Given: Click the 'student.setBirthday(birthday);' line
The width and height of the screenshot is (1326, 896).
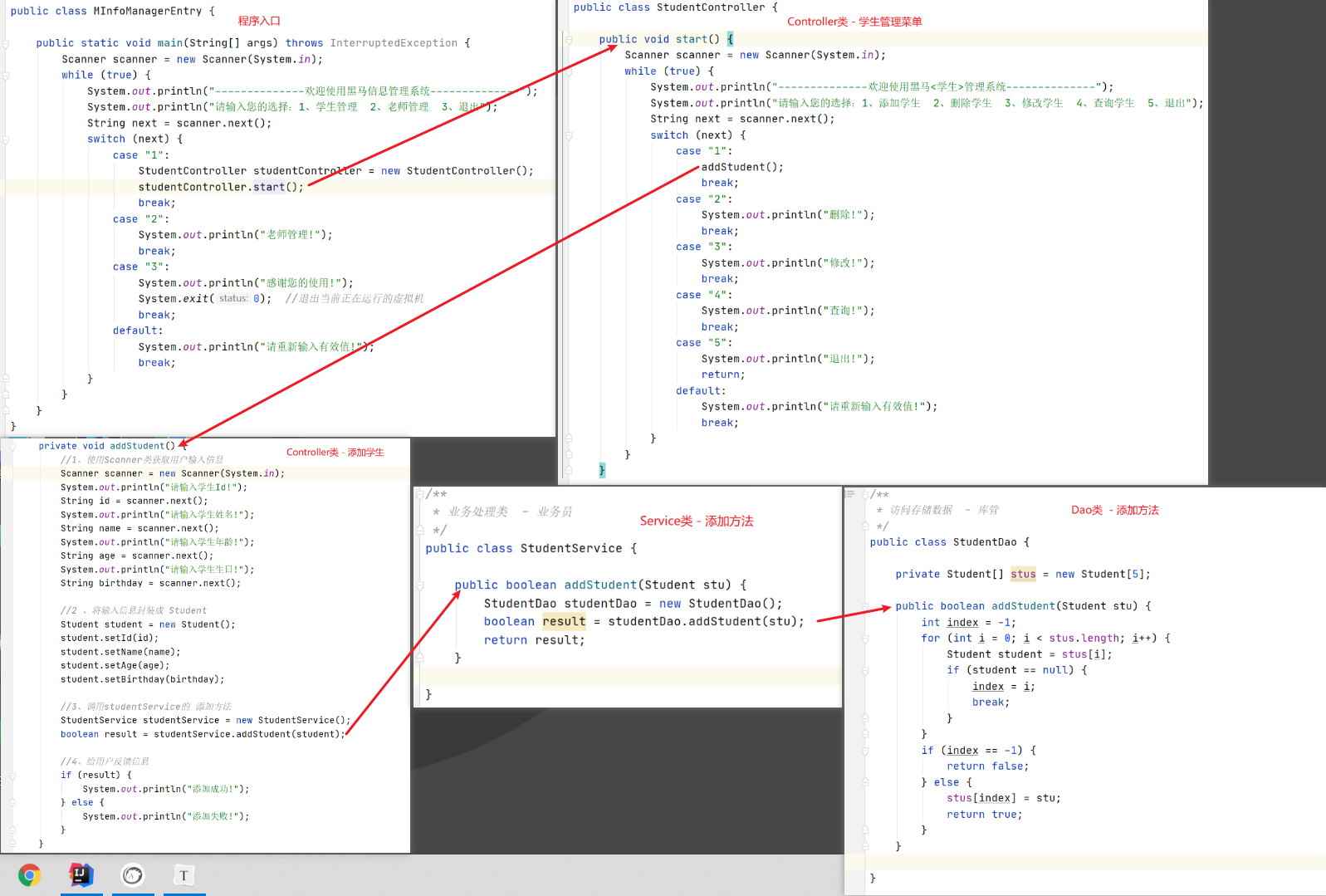Looking at the screenshot, I should tap(142, 679).
